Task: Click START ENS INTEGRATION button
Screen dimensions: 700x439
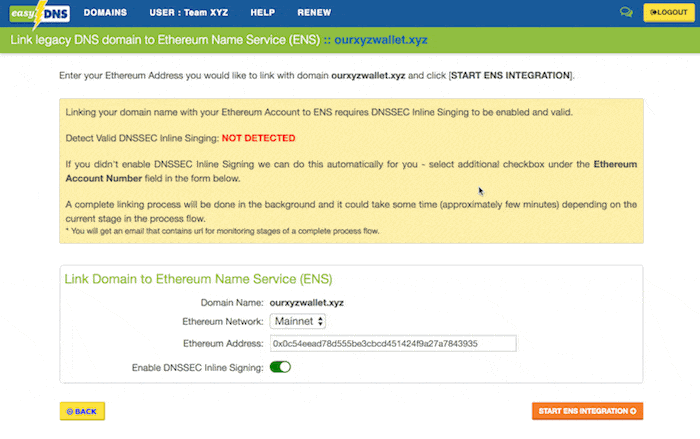Action: (588, 411)
